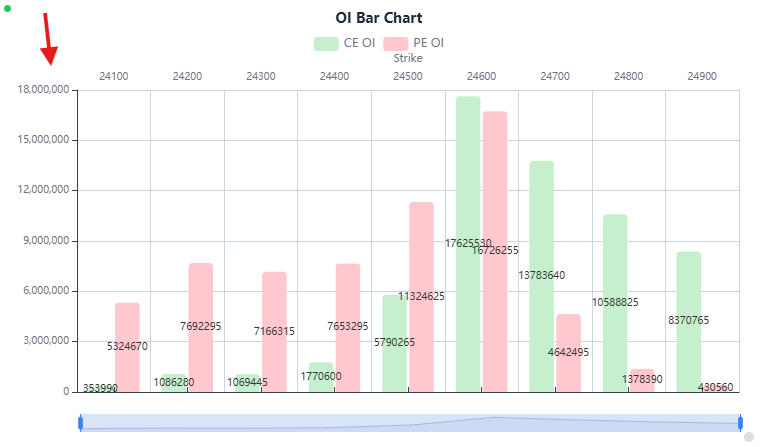Click the 5790265 value label
The height and width of the screenshot is (447, 761).
tap(395, 343)
